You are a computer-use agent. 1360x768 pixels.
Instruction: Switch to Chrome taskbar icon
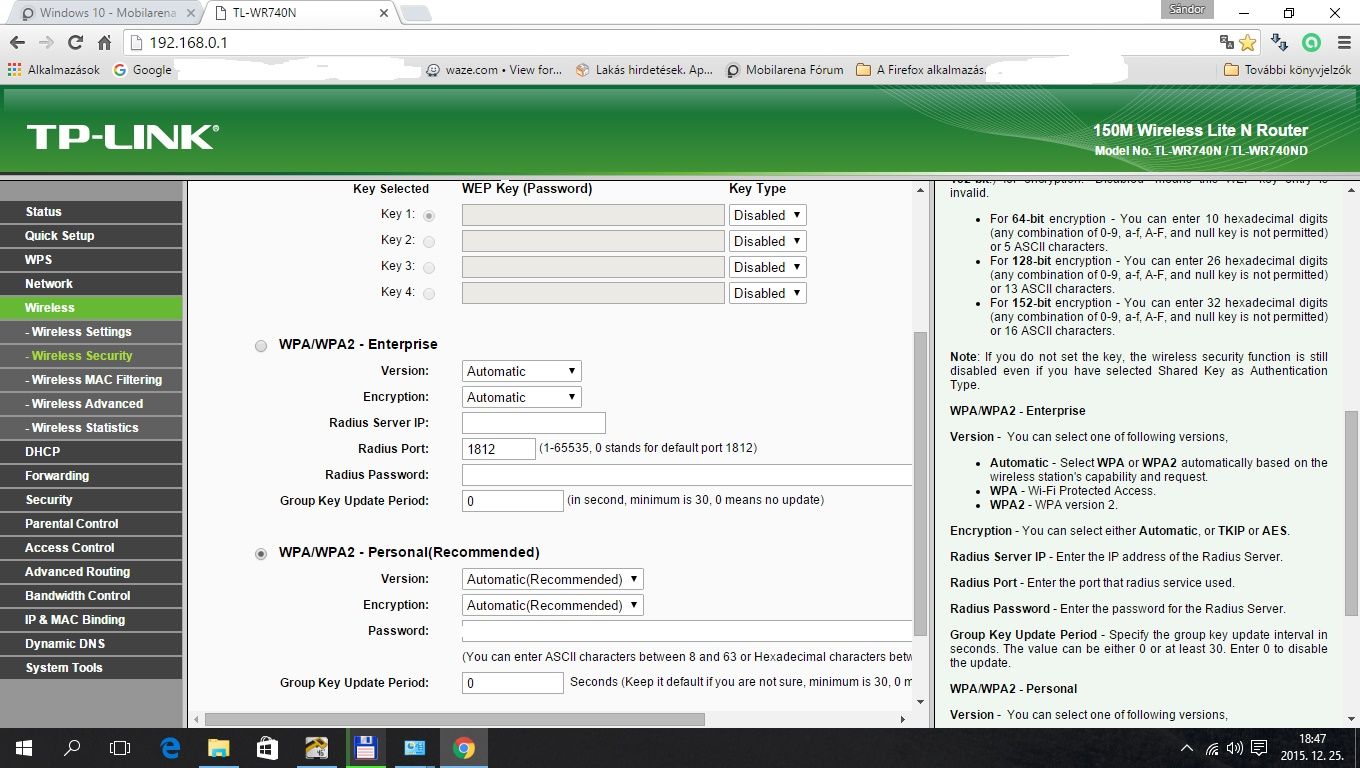pos(462,748)
